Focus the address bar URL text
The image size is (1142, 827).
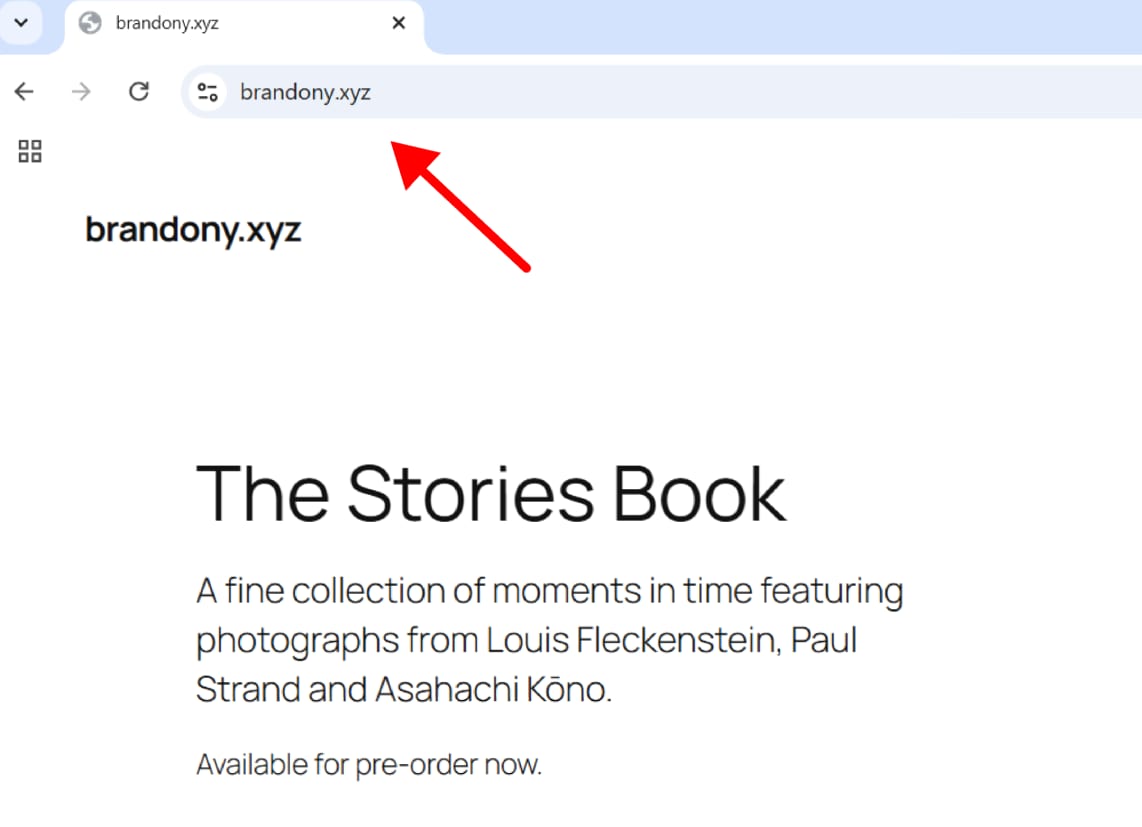click(x=306, y=93)
